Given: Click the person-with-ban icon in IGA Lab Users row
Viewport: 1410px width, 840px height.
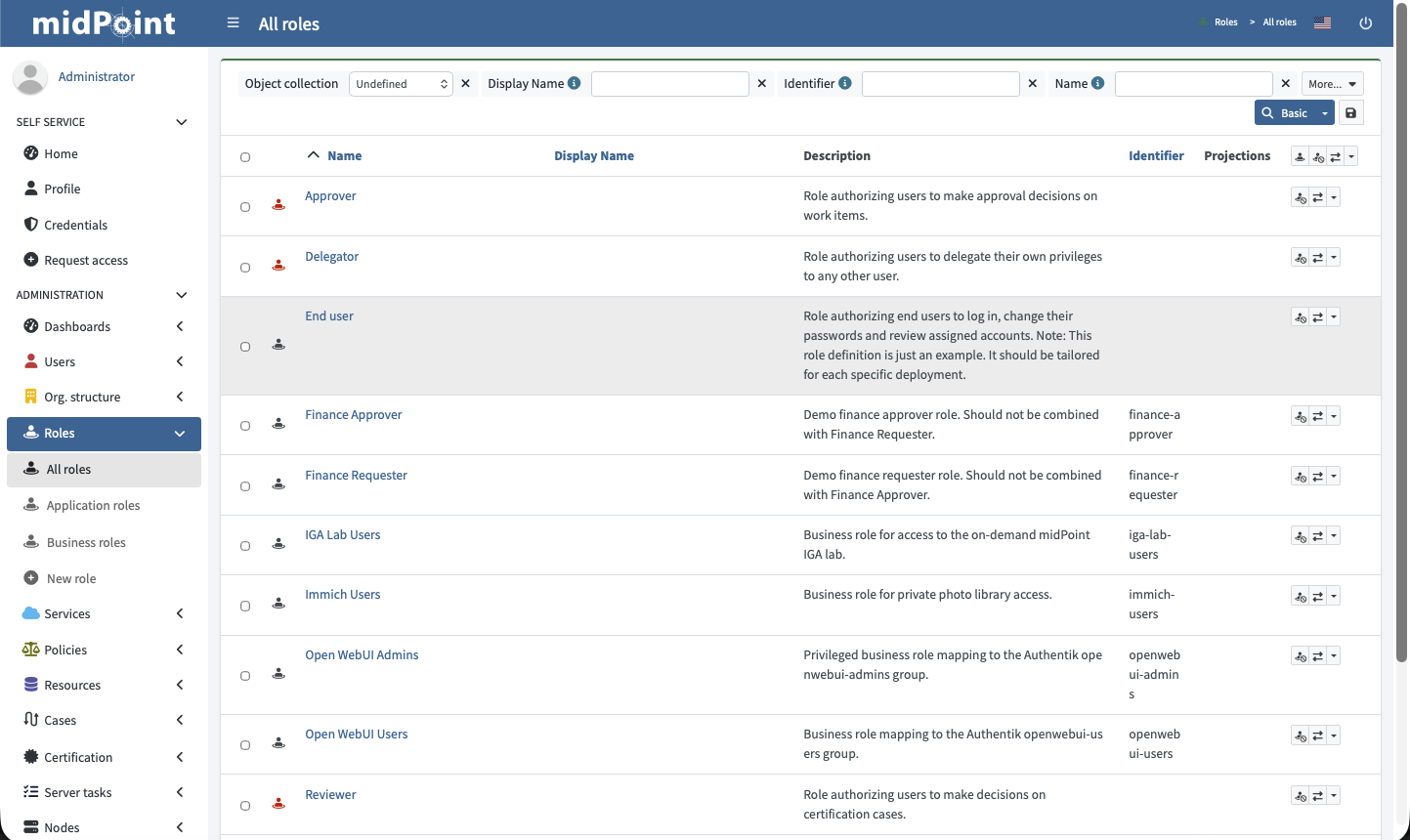Looking at the screenshot, I should coord(1300,536).
